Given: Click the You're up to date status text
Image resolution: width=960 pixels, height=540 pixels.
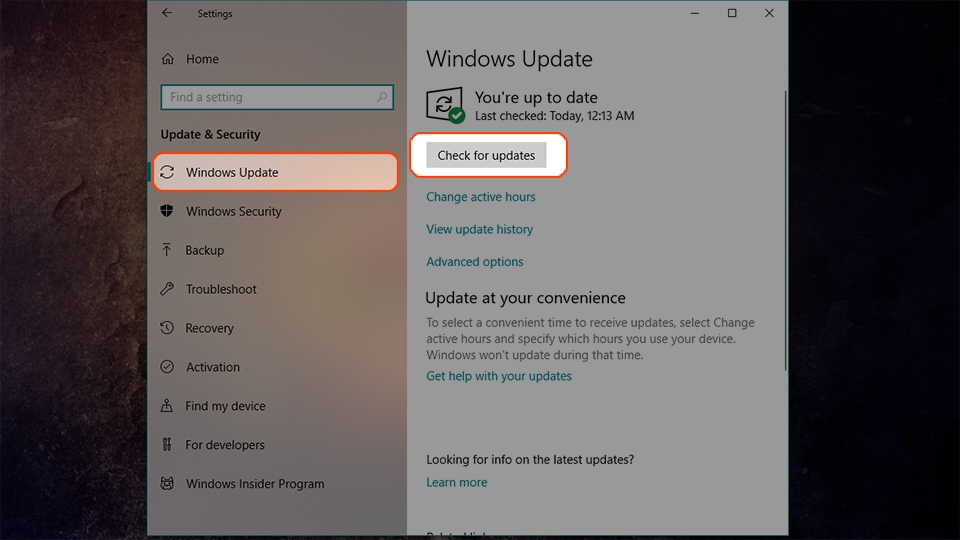Looking at the screenshot, I should [536, 97].
